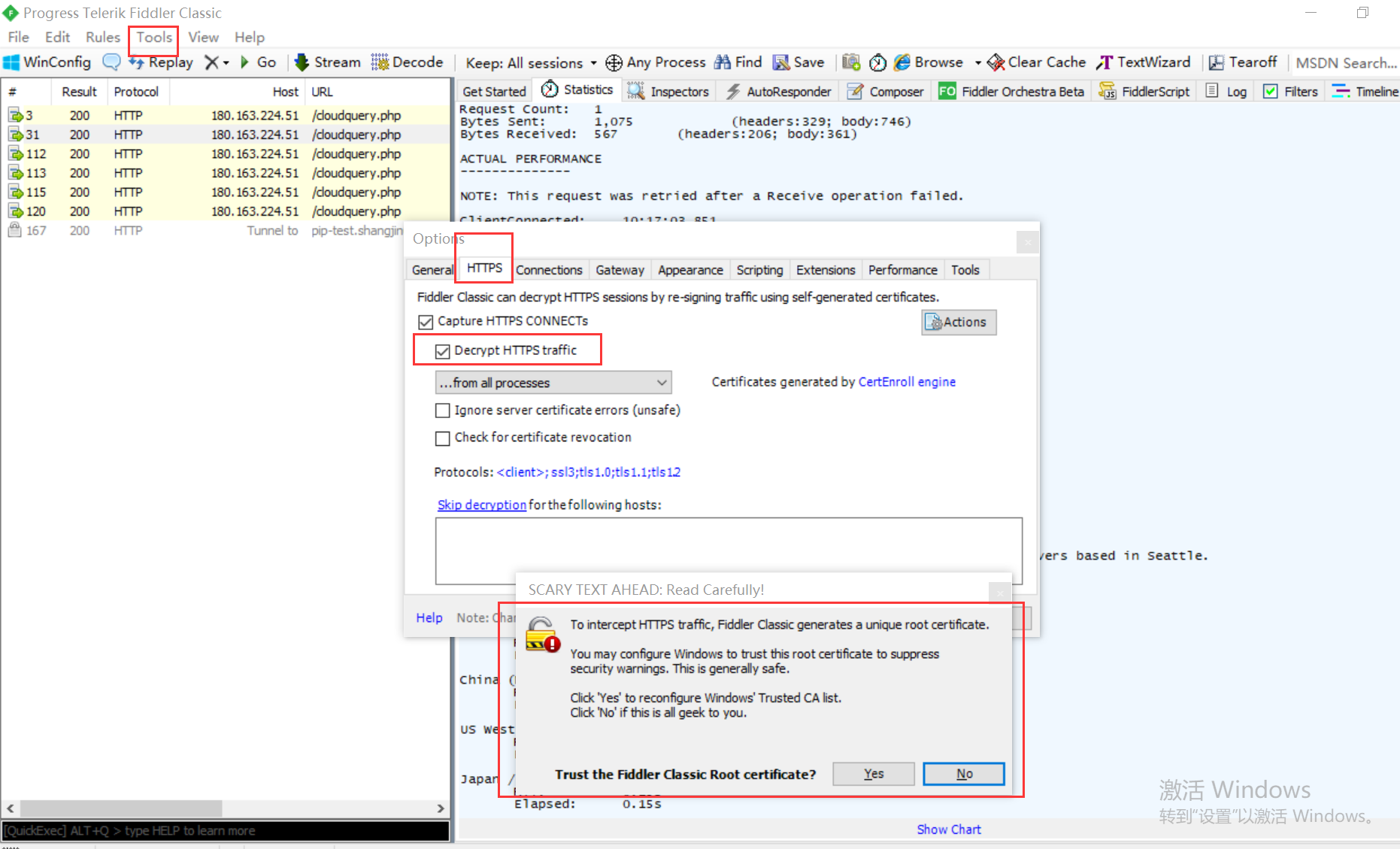This screenshot has height=849, width=1400.
Task: Open the AutoResponder tab
Action: click(x=778, y=92)
